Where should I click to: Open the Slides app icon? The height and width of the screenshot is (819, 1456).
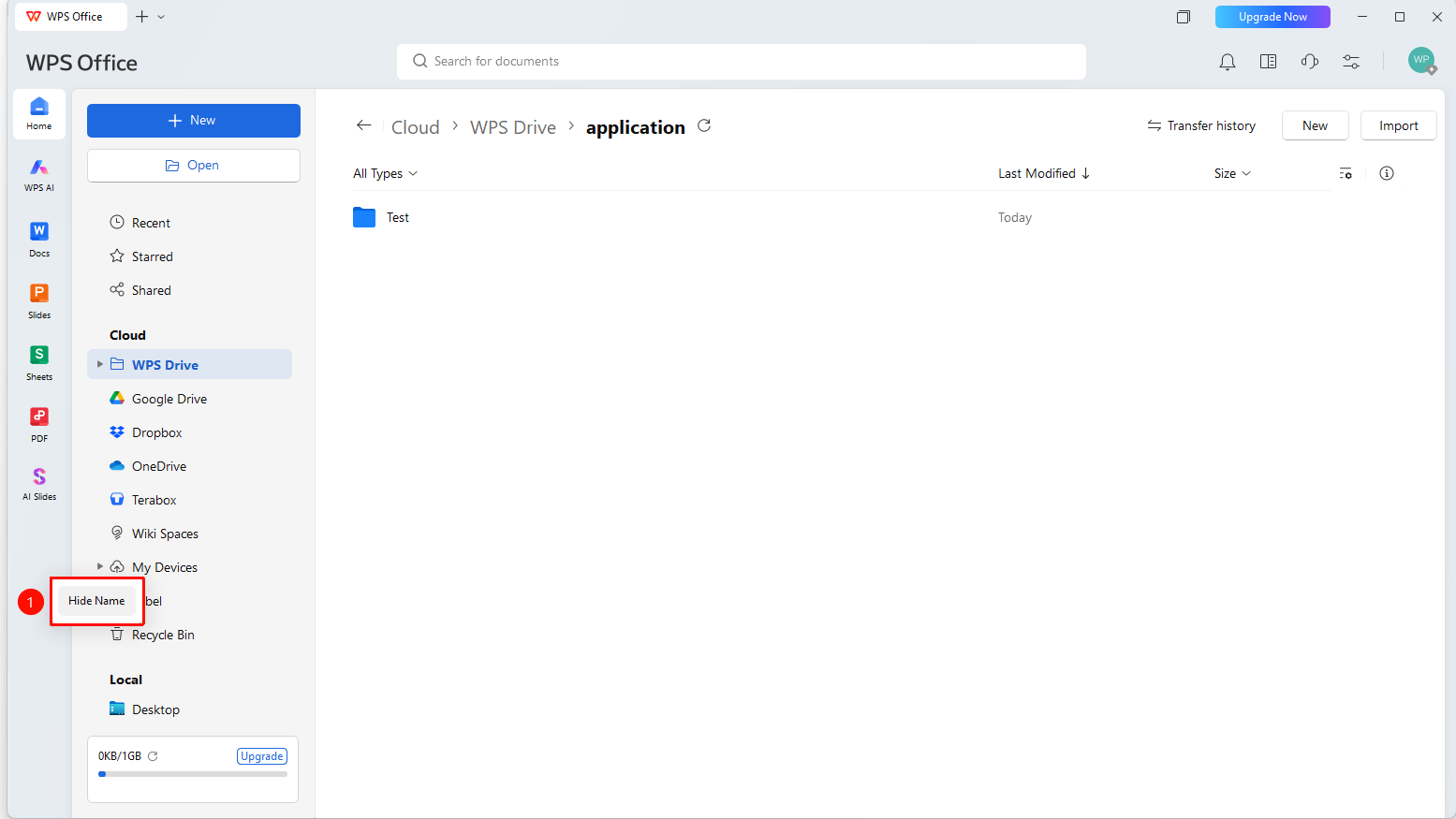click(39, 301)
